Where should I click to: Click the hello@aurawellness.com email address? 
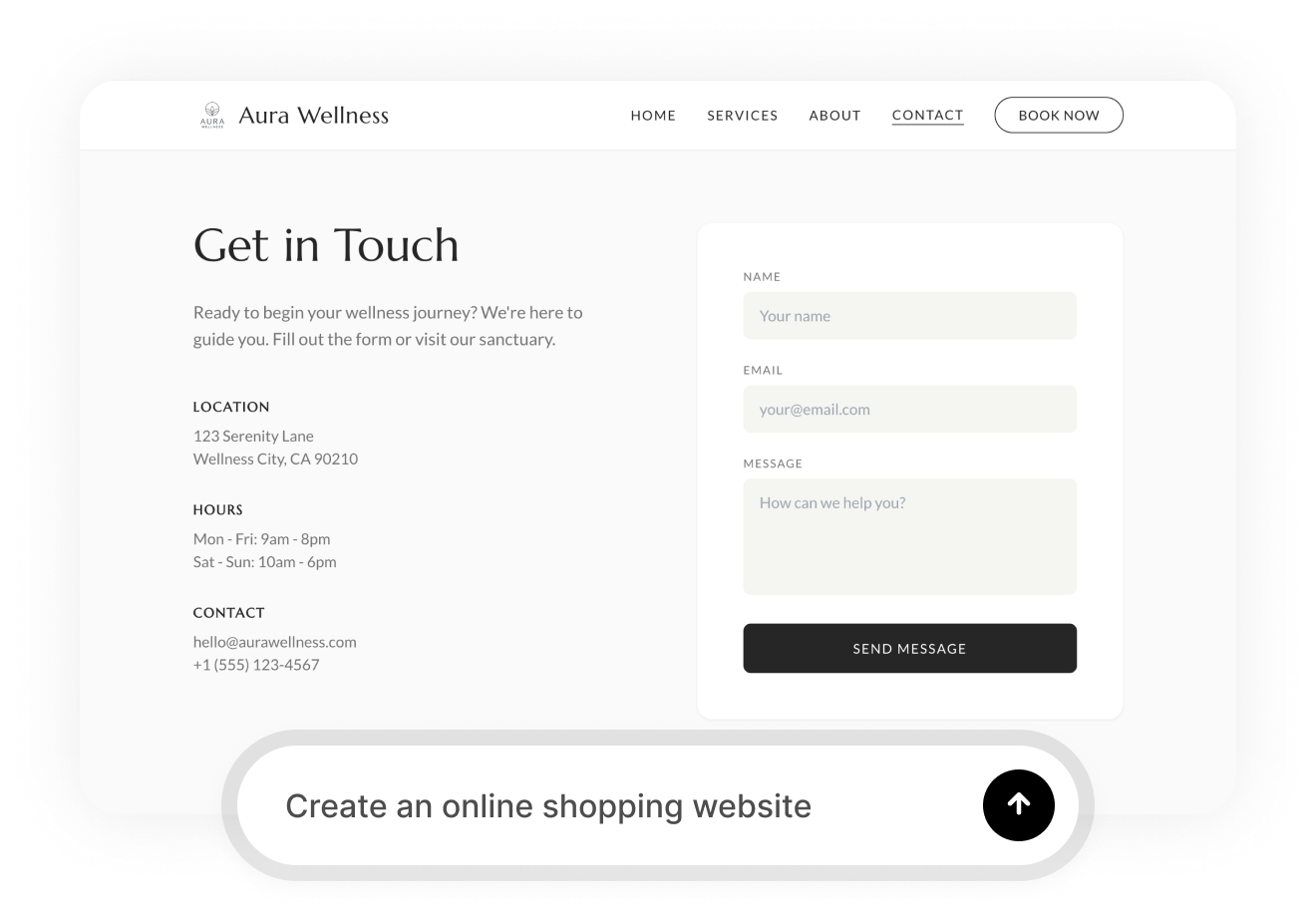tap(274, 642)
